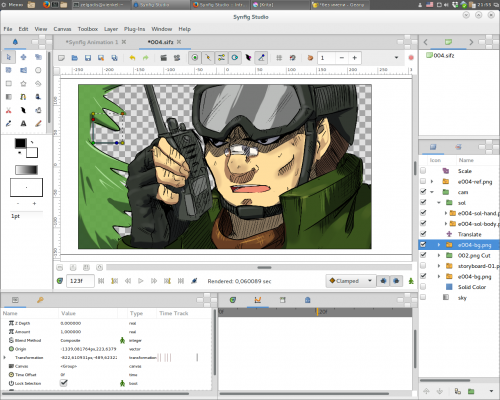Raise the selected layer with up arrow

click(x=426, y=391)
